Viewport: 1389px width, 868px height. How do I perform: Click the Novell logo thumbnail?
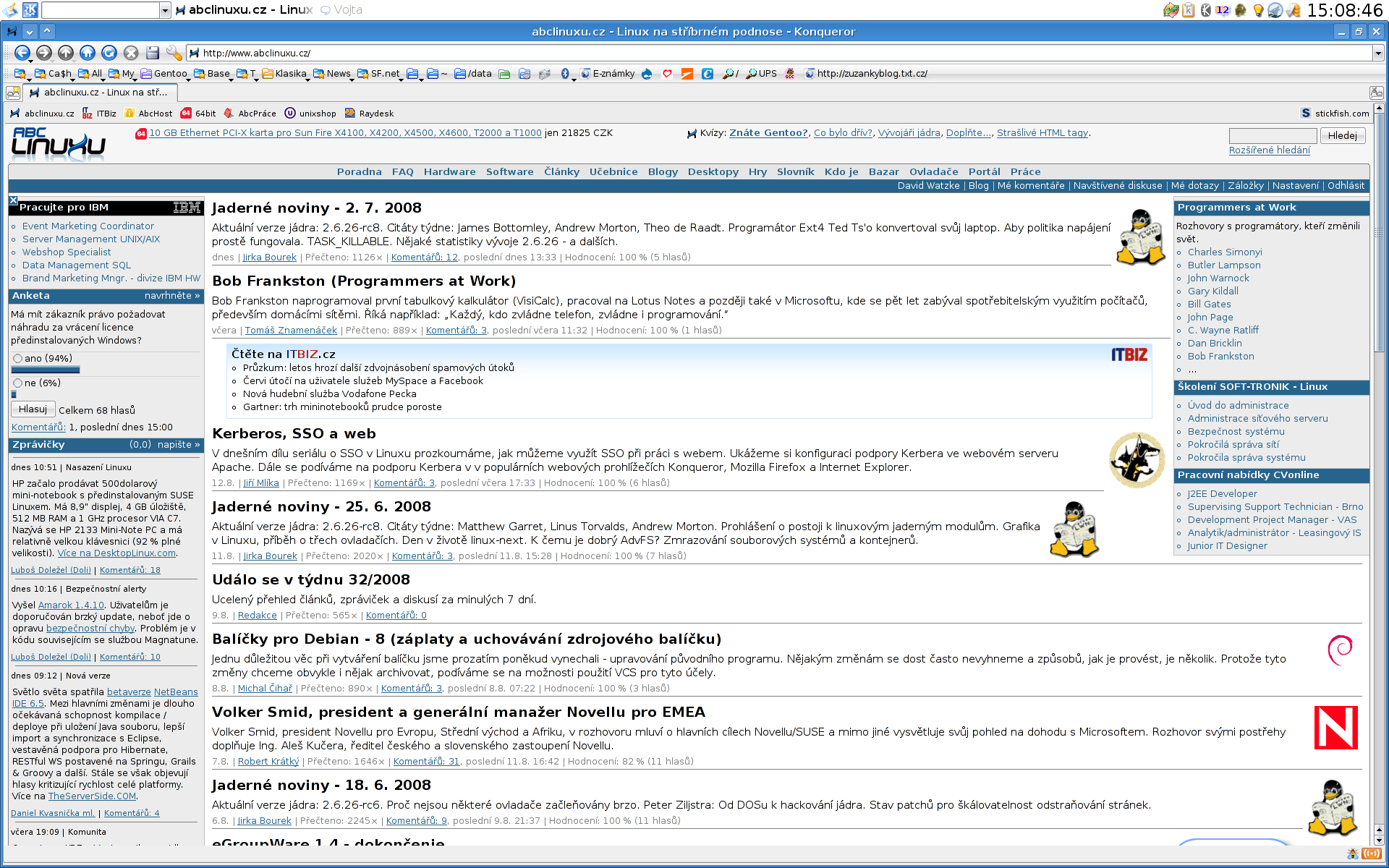[1335, 728]
